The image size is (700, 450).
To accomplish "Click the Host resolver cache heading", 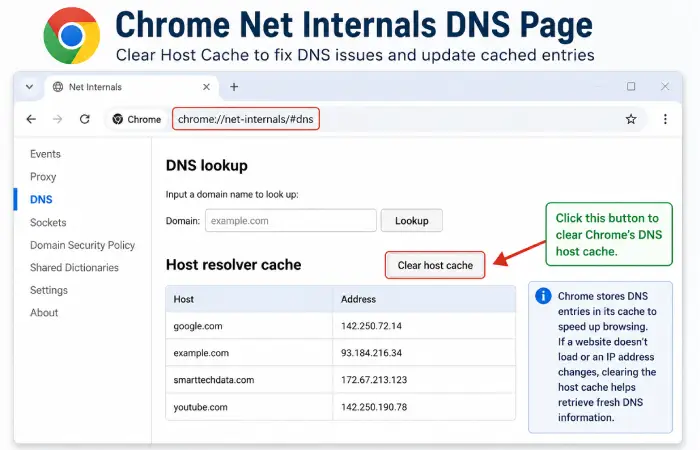I will pos(233,265).
